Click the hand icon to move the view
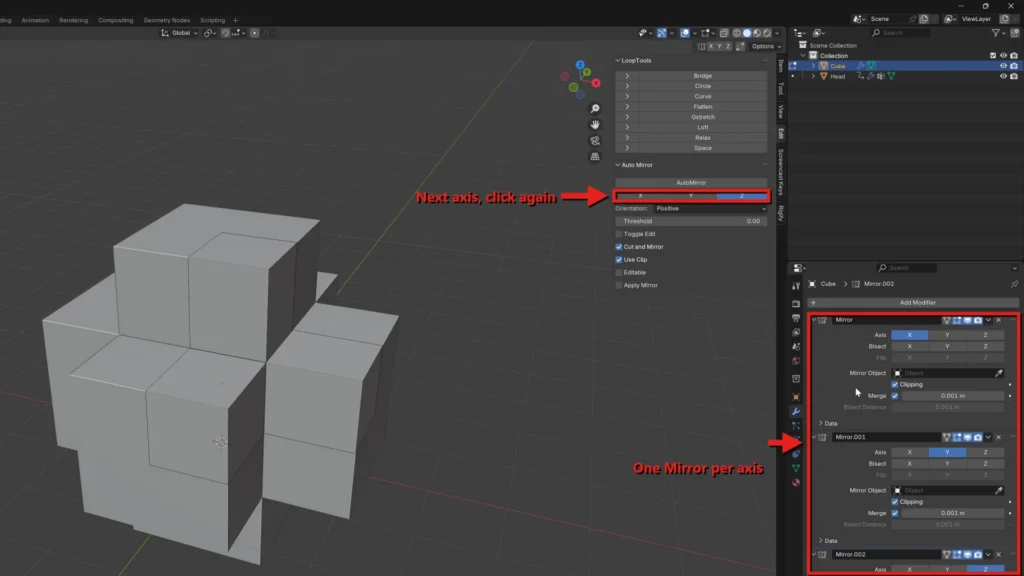Image resolution: width=1024 pixels, height=576 pixels. (595, 124)
